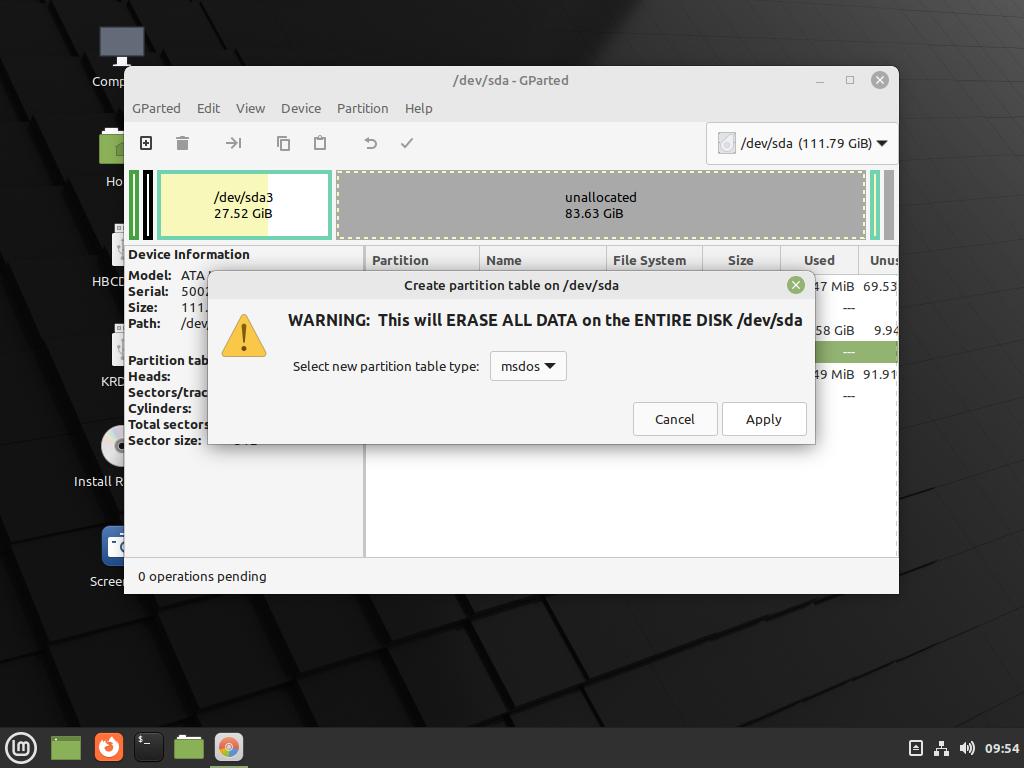Open the Partition menu

(x=362, y=108)
